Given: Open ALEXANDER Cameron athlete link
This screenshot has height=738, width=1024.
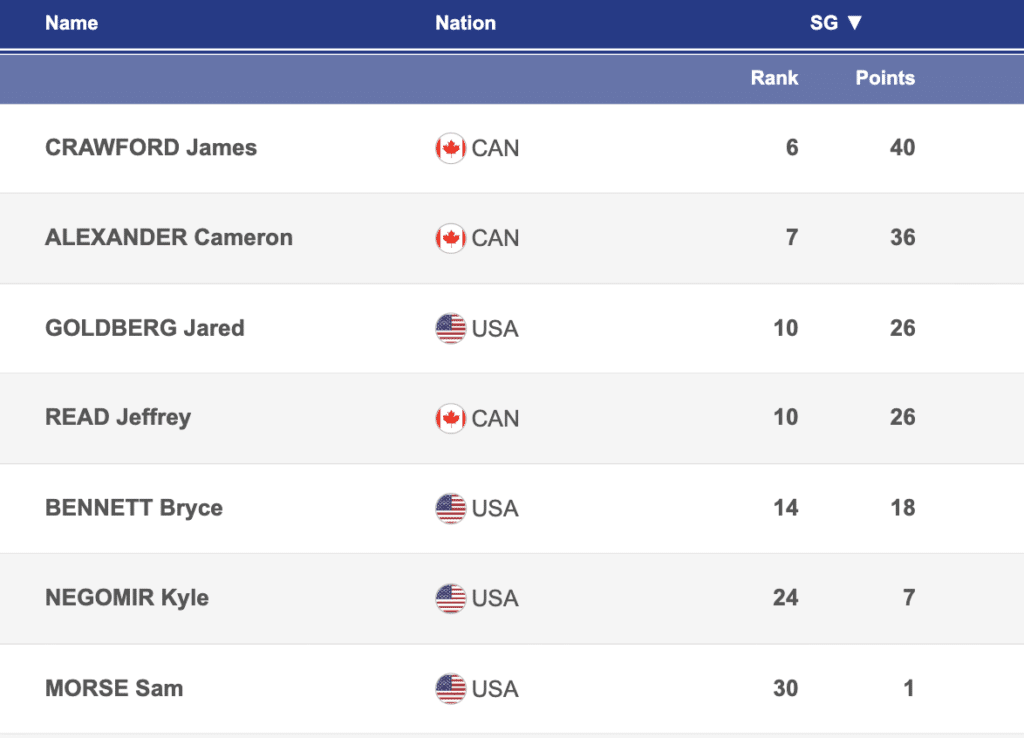Looking at the screenshot, I should [x=169, y=238].
